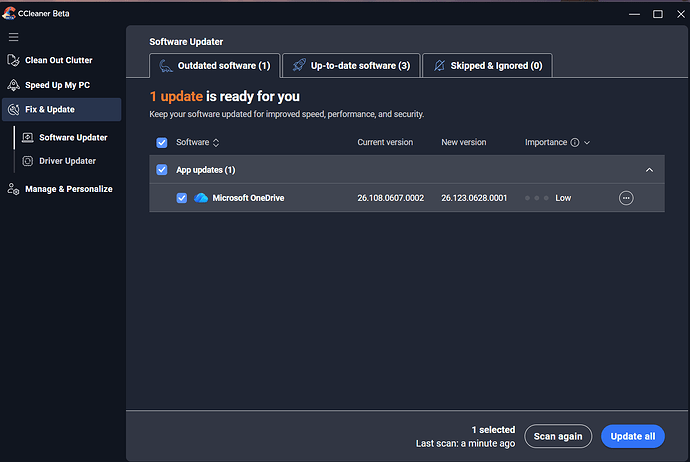690x462 pixels.
Task: Click the Importance column header text
Action: (x=546, y=143)
